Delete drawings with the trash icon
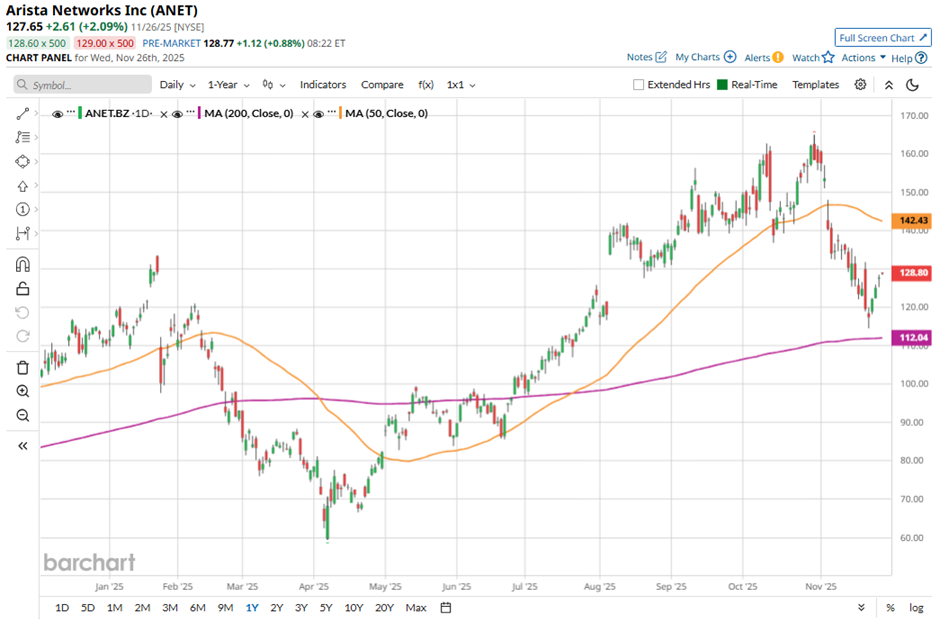This screenshot has height=623, width=940. [22, 367]
